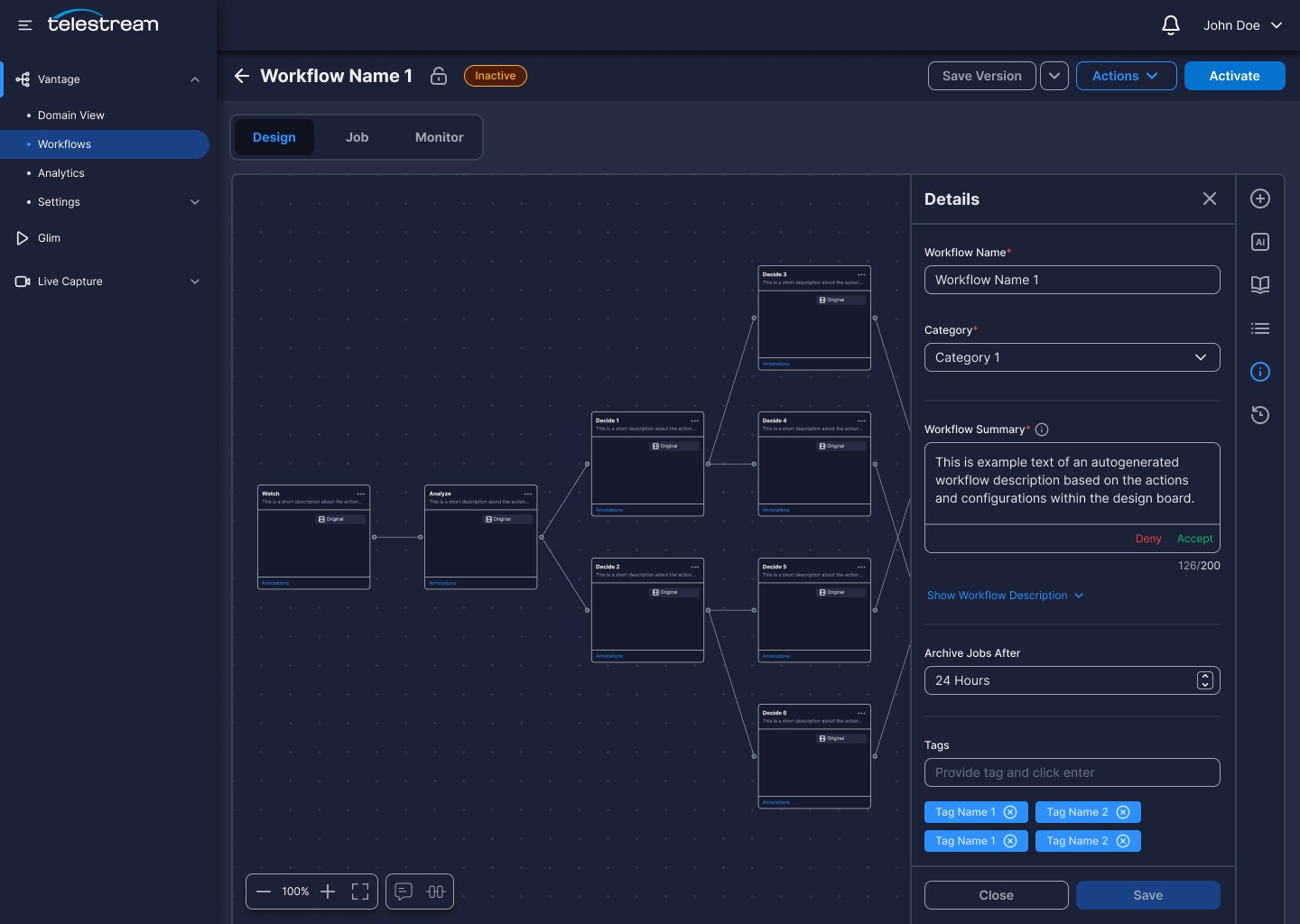Open version history icon

(x=1260, y=415)
